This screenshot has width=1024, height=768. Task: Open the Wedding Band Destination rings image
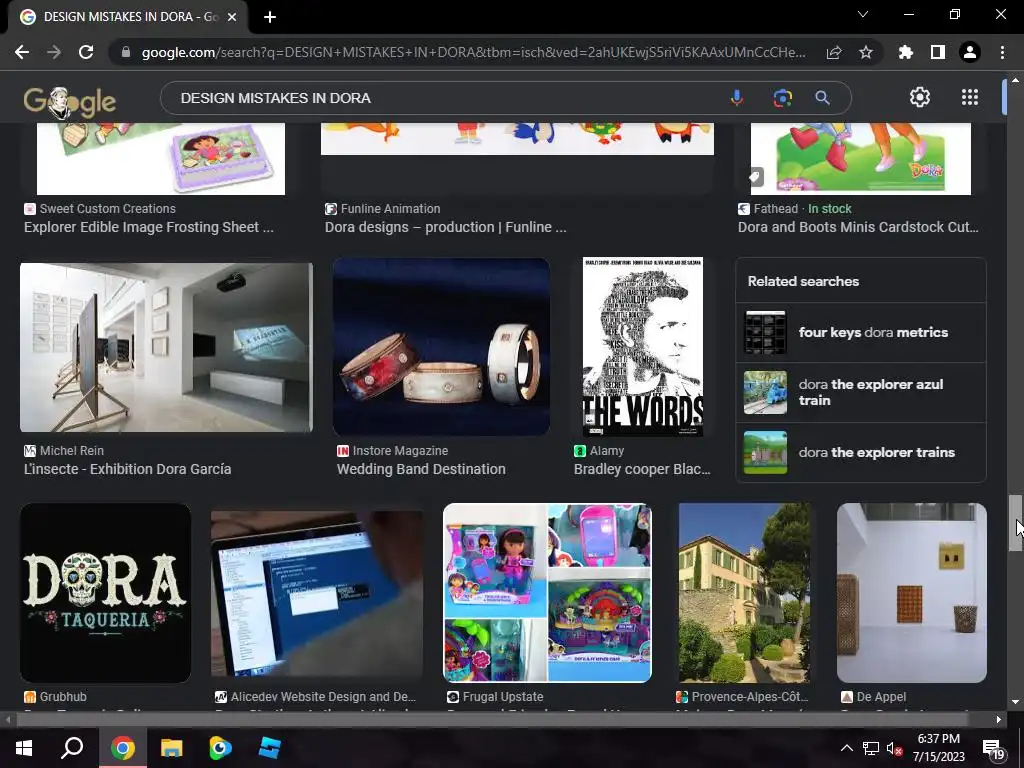pyautogui.click(x=441, y=347)
